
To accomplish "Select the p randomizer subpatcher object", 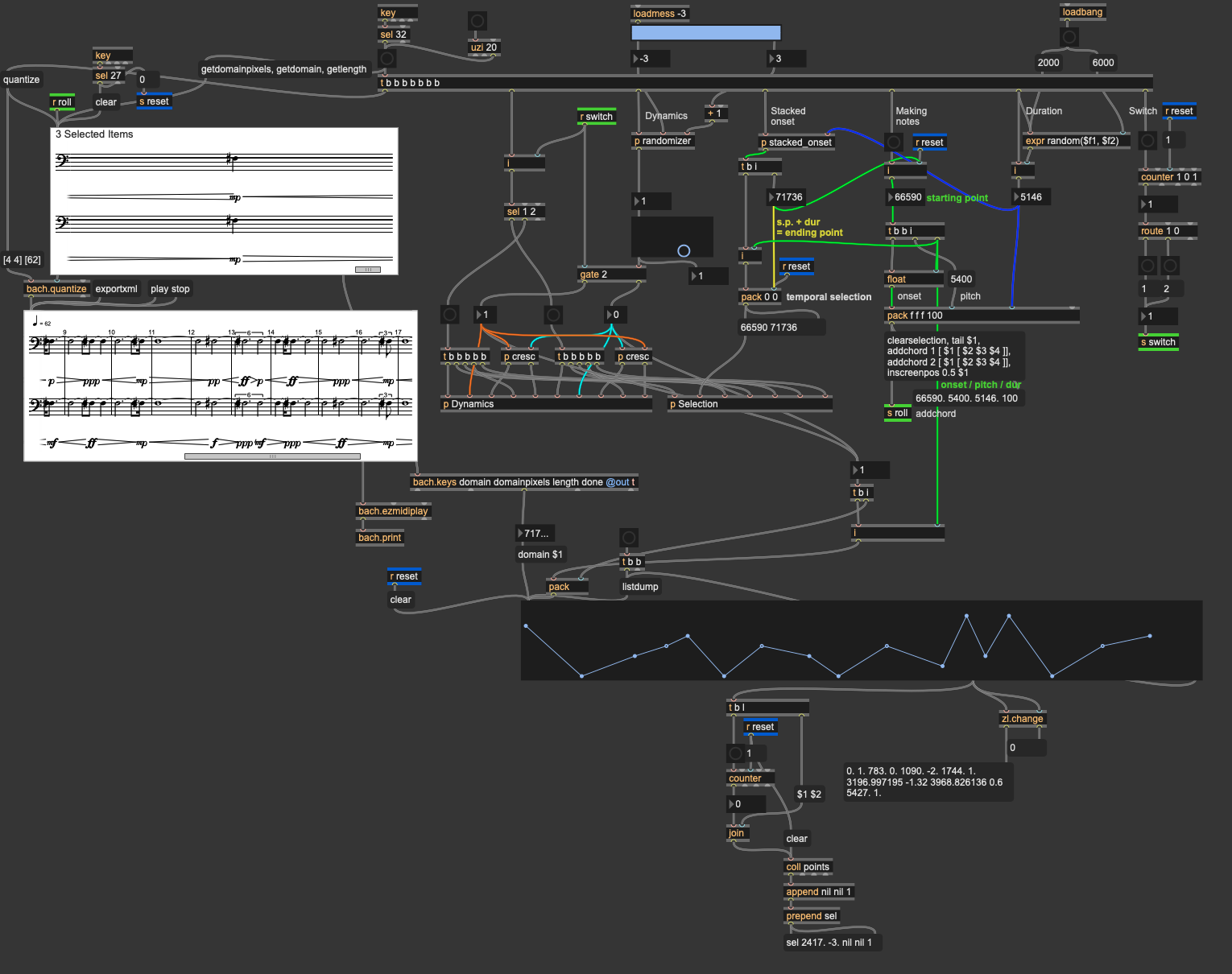I will click(663, 141).
